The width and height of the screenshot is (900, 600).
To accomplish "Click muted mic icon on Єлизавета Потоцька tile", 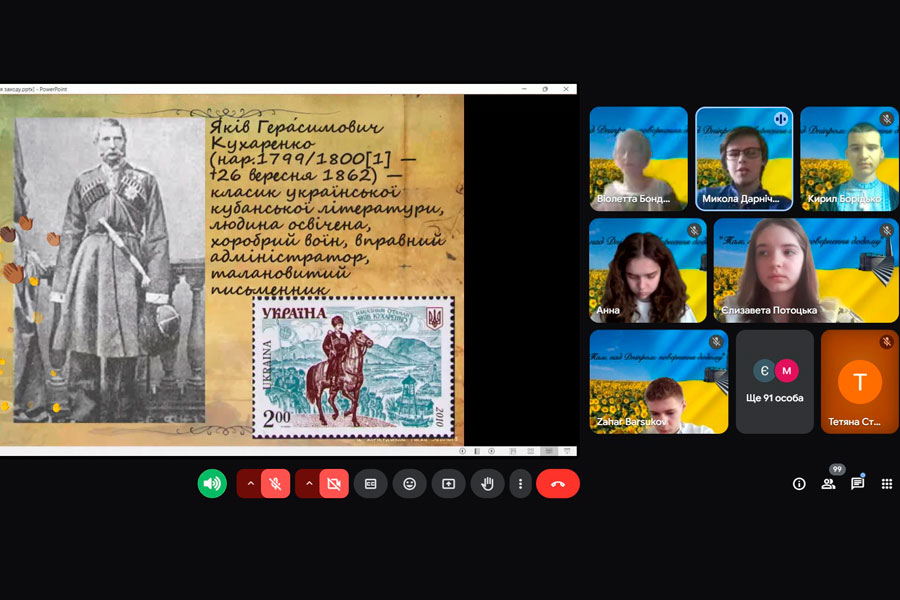I will click(887, 230).
